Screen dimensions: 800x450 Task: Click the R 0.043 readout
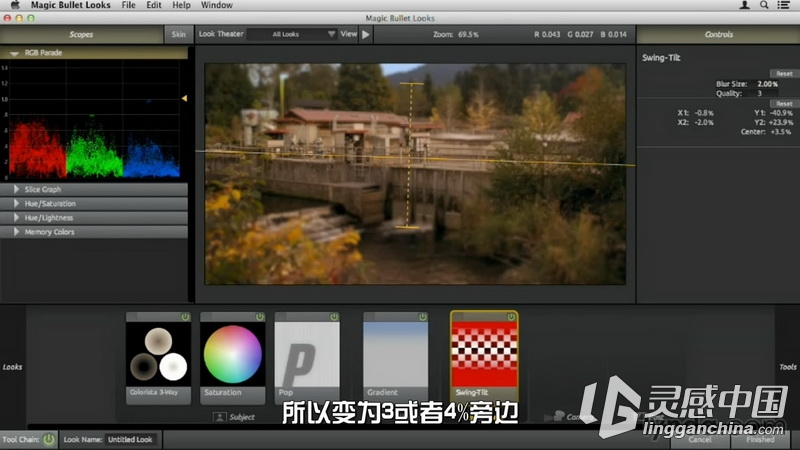(x=547, y=35)
